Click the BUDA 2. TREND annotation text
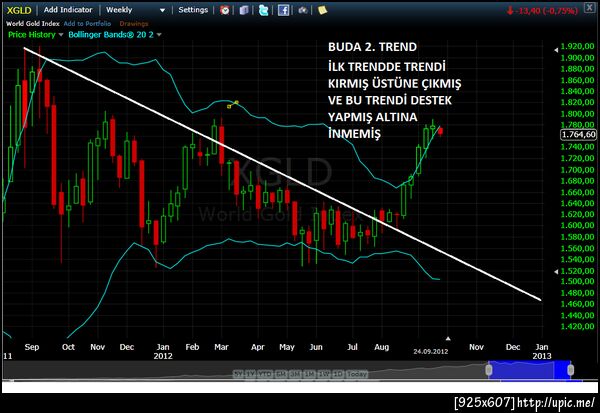This screenshot has width=600, height=413. tap(372, 47)
